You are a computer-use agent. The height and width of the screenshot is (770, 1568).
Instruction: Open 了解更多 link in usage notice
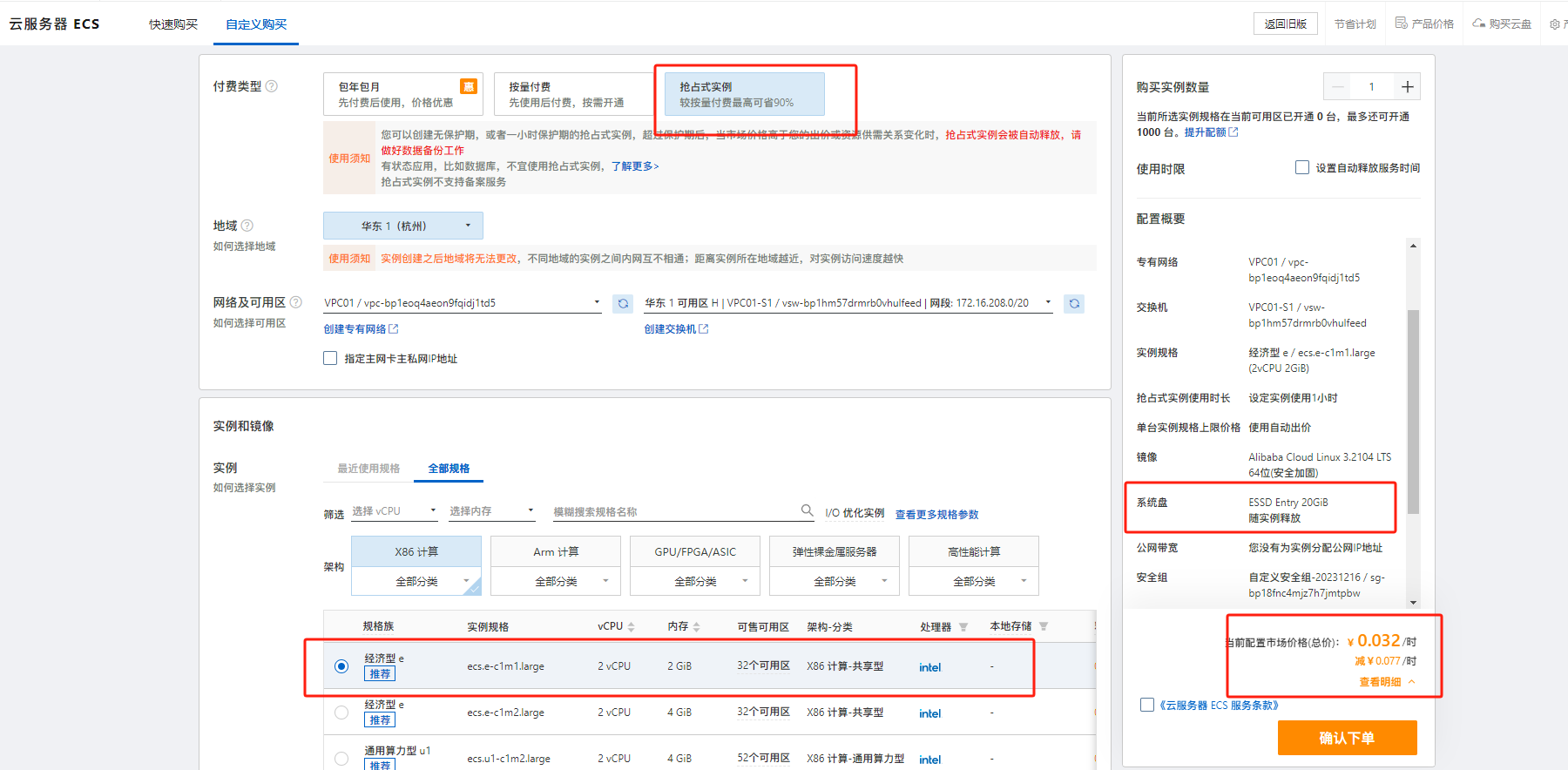click(x=635, y=166)
